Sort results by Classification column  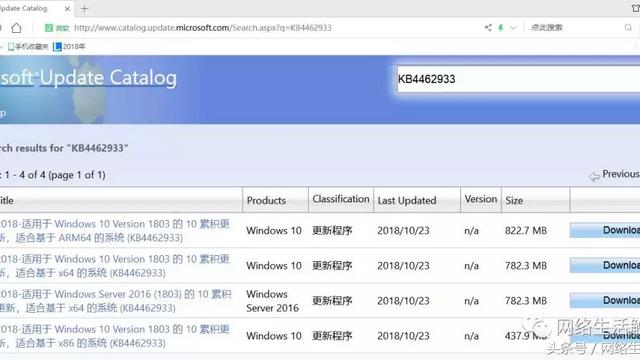341,199
